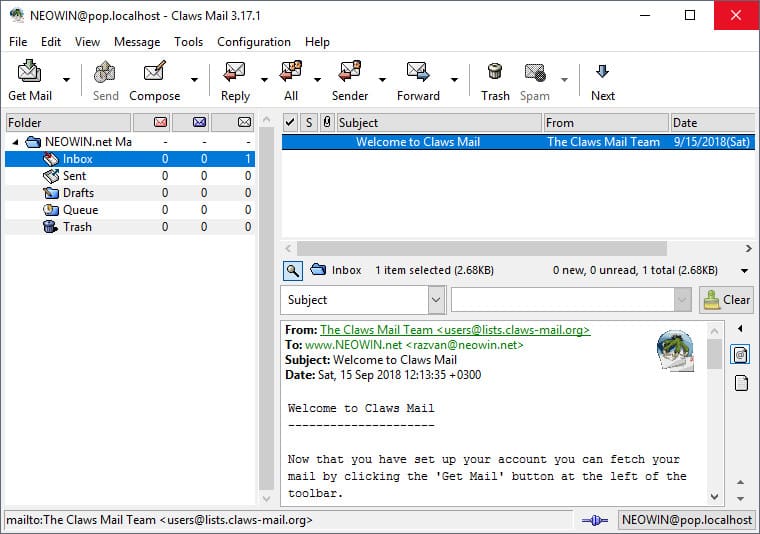Click the message list horizontal scrollbar

482,249
